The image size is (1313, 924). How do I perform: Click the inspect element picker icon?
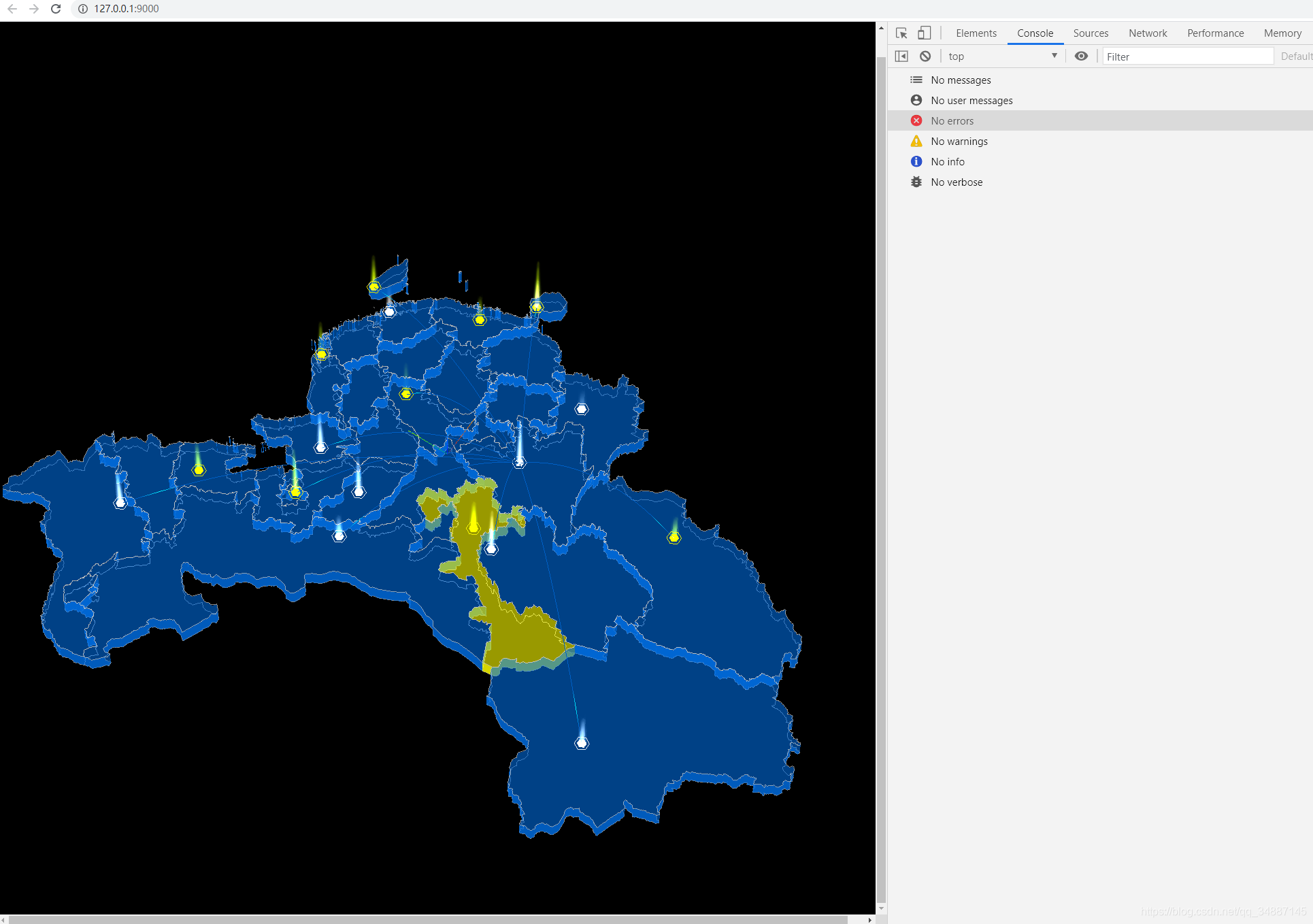coord(901,33)
